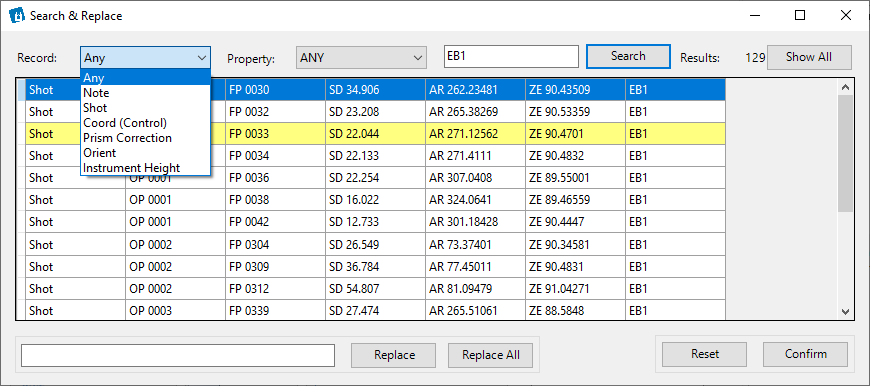The image size is (870, 386).
Task: Select cell SD 22.044
Action: (x=376, y=134)
